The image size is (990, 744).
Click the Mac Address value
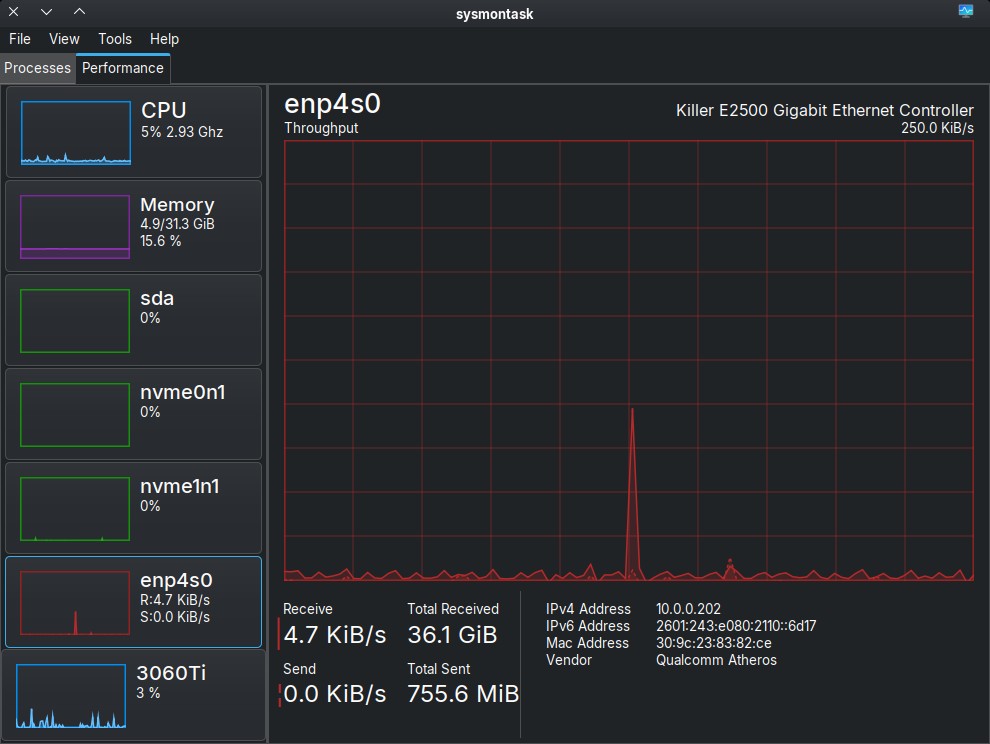[x=713, y=643]
